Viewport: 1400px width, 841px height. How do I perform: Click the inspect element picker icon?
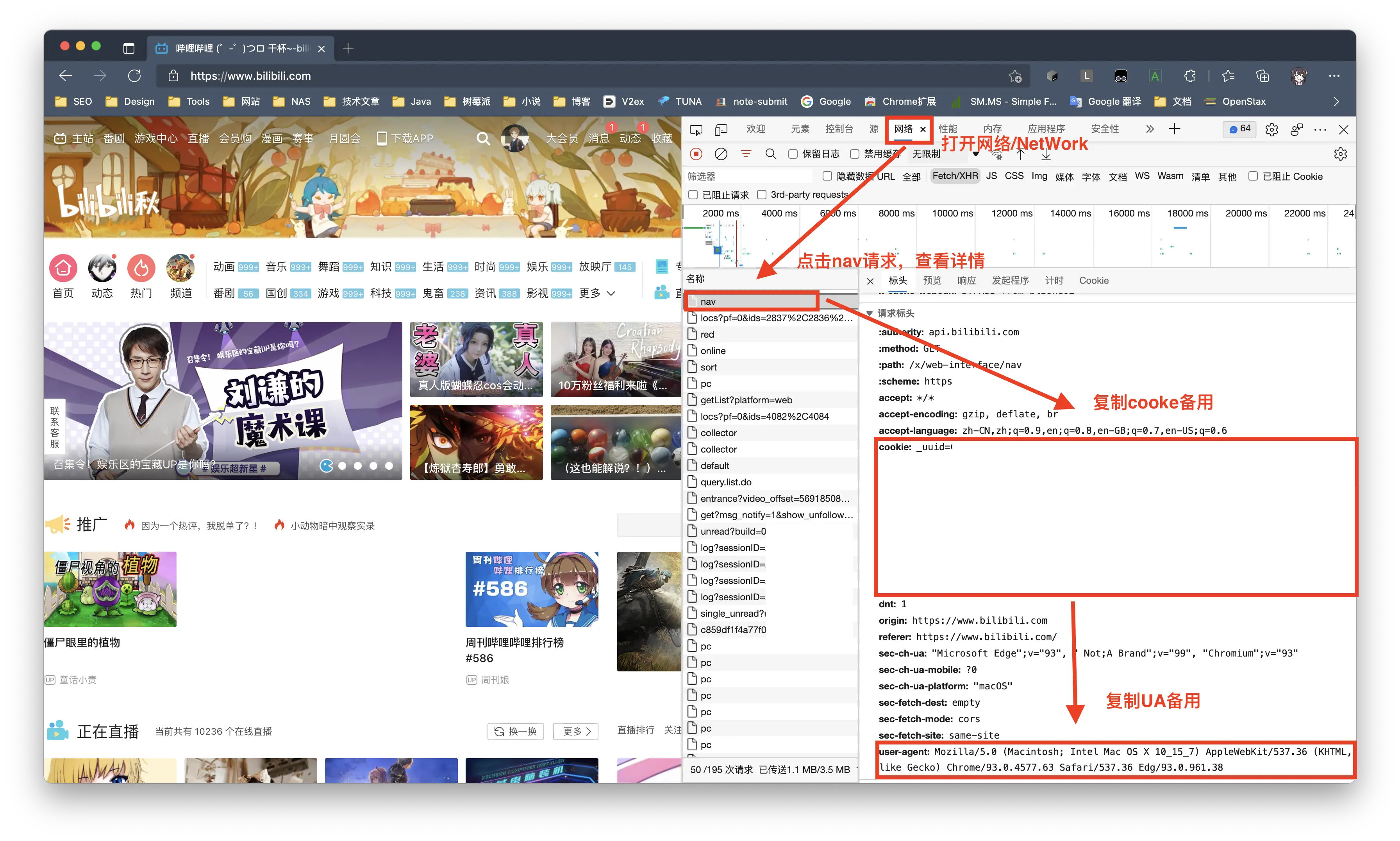[695, 130]
